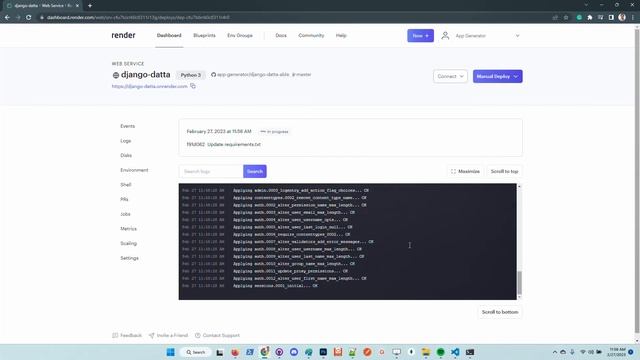The width and height of the screenshot is (640, 360).
Task: Click the render logo
Action: point(123,36)
